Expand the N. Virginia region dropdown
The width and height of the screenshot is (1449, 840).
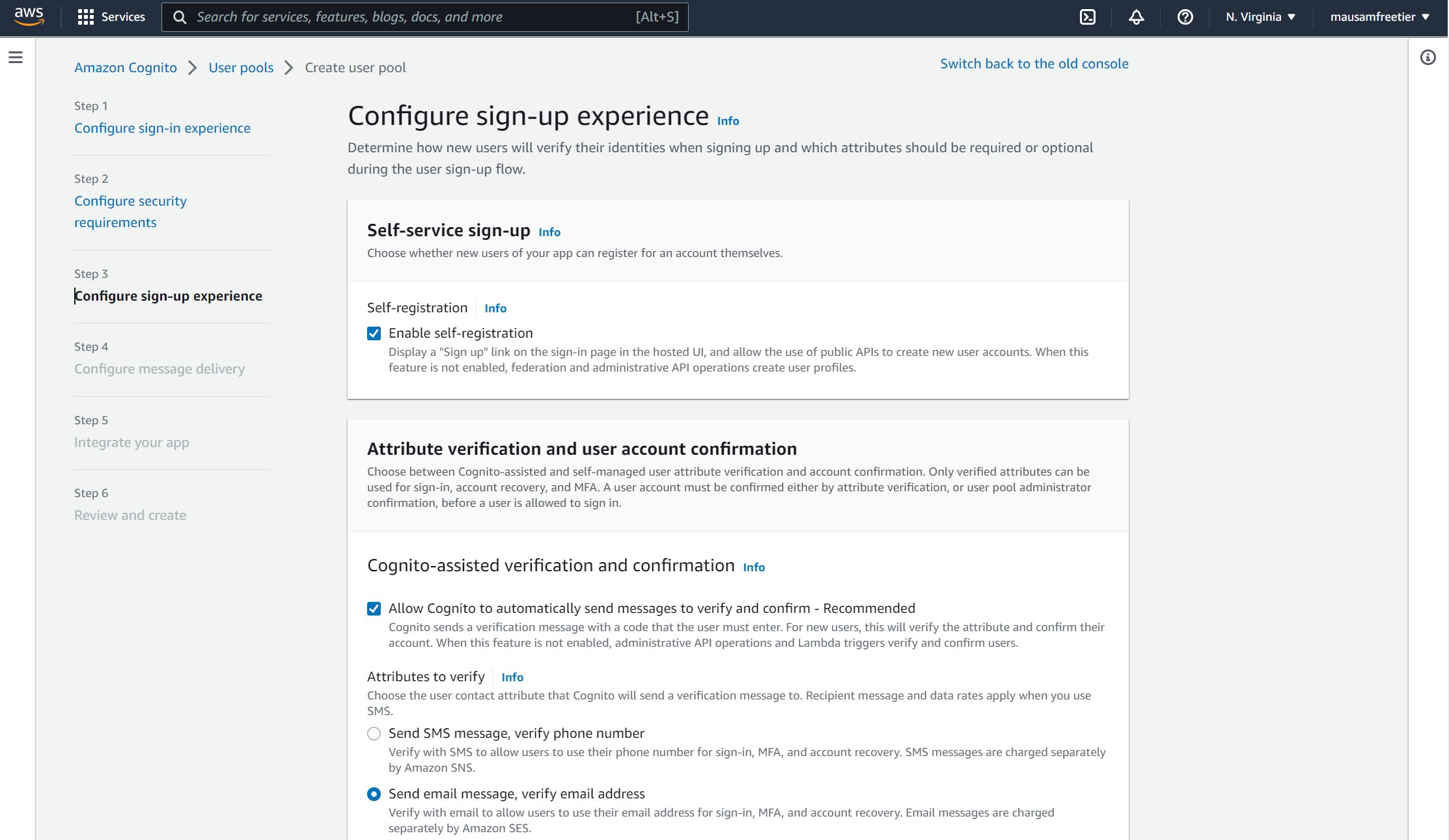coord(1260,17)
